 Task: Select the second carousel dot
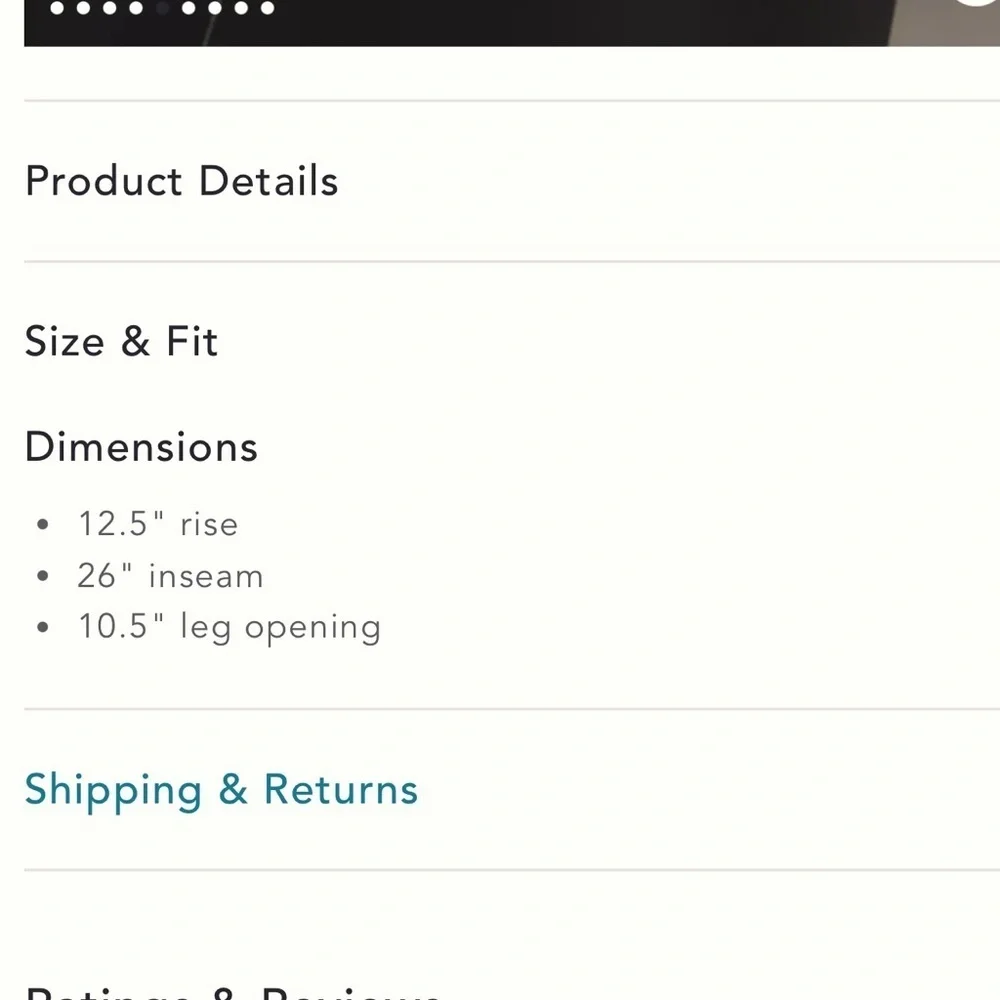[83, 8]
